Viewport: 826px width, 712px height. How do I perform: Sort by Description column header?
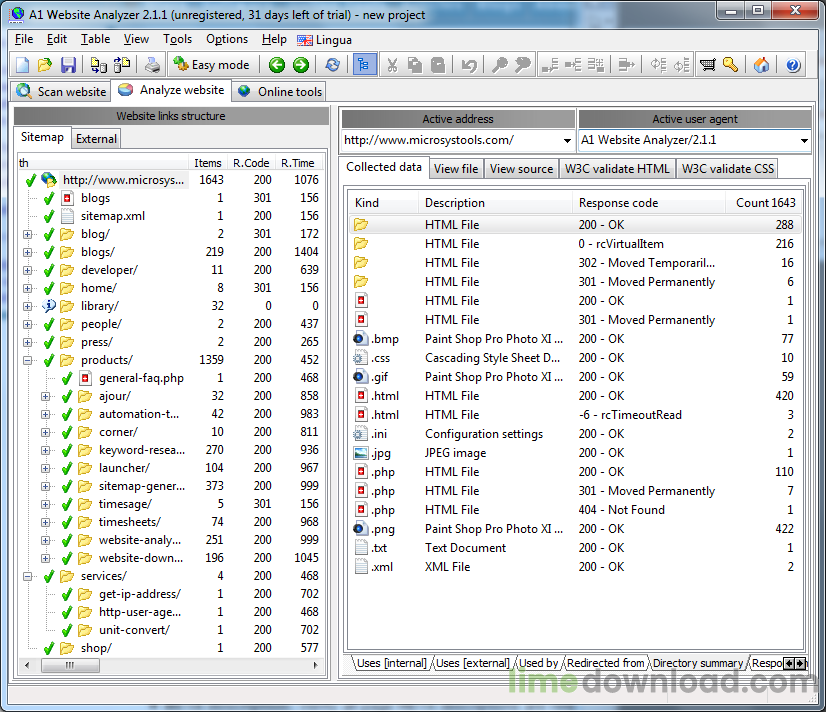point(495,203)
